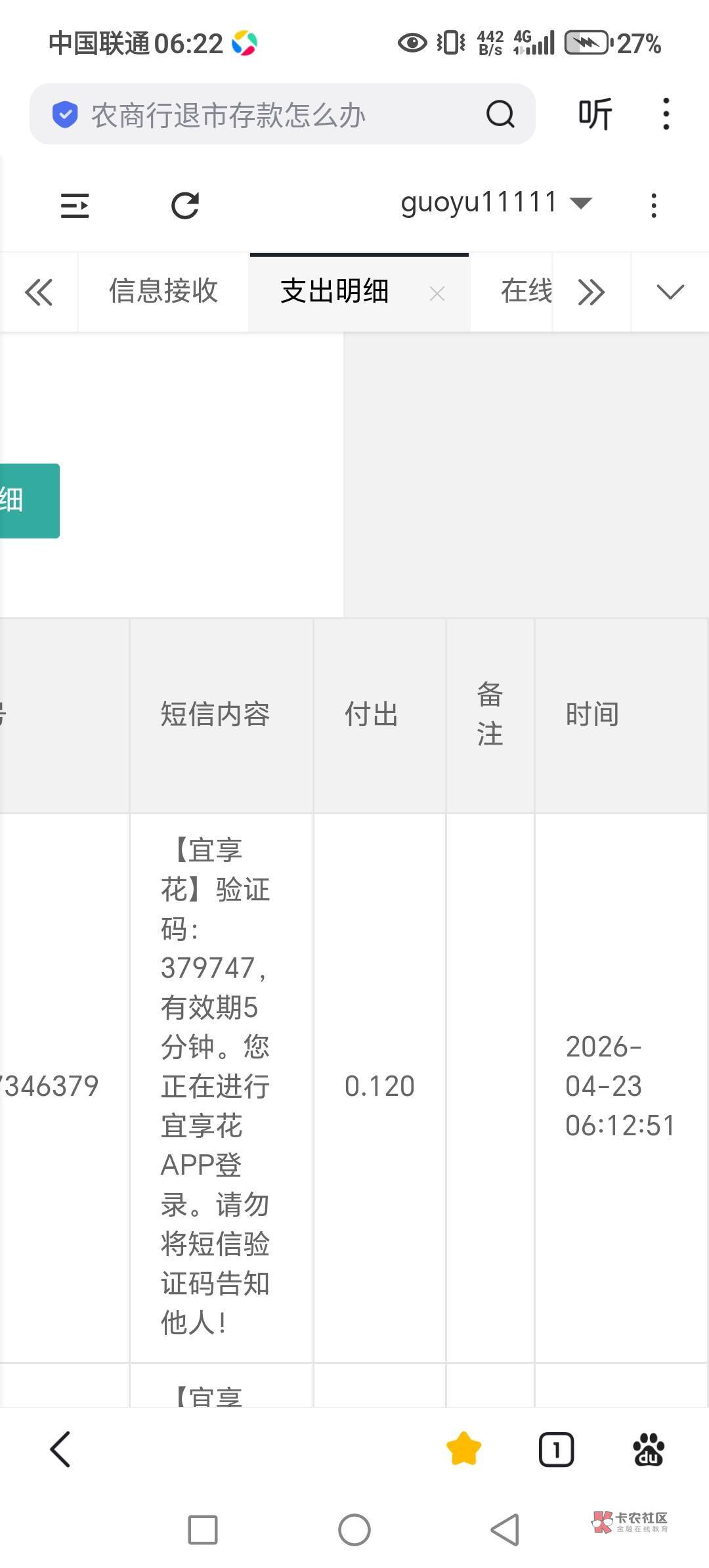Screen dimensions: 709x1568
Task: Go back using the browser back arrow
Action: [x=60, y=1449]
